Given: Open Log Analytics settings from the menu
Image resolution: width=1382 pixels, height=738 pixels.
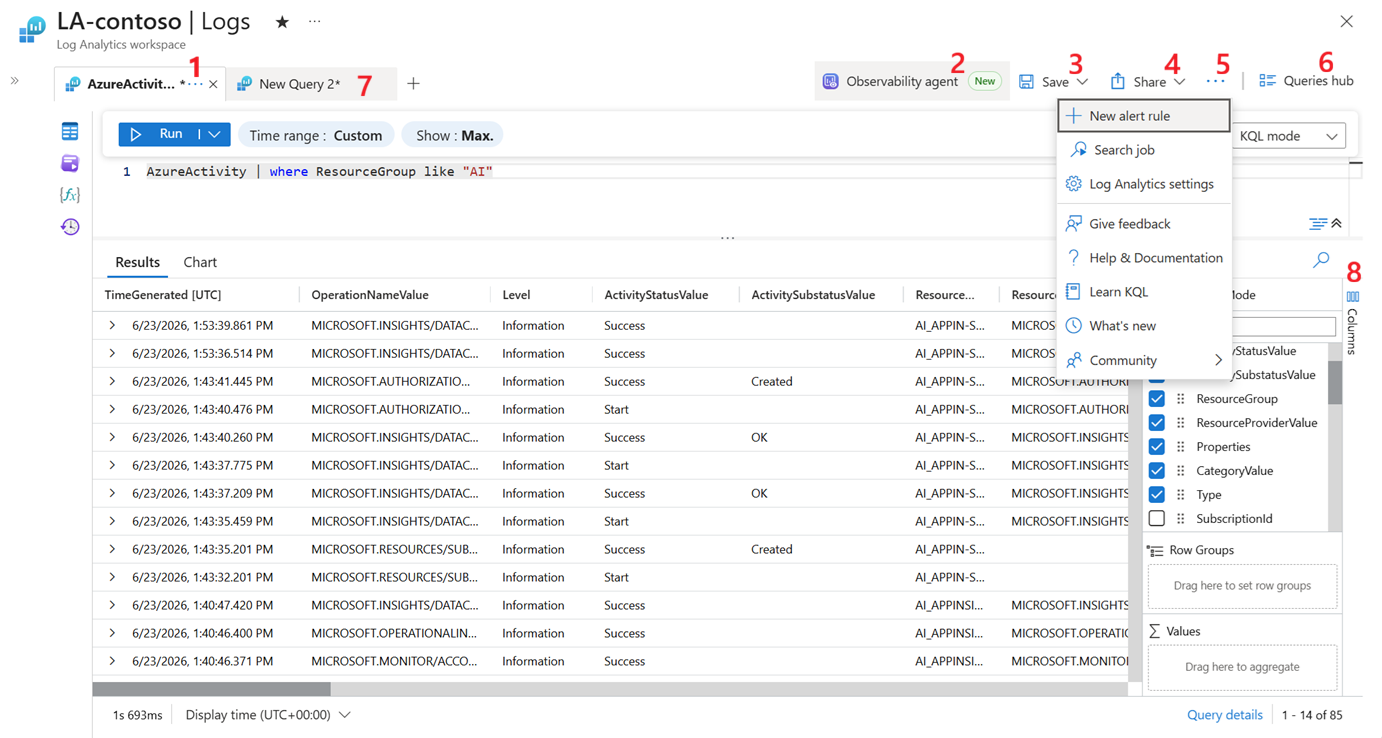Looking at the screenshot, I should (x=1144, y=184).
